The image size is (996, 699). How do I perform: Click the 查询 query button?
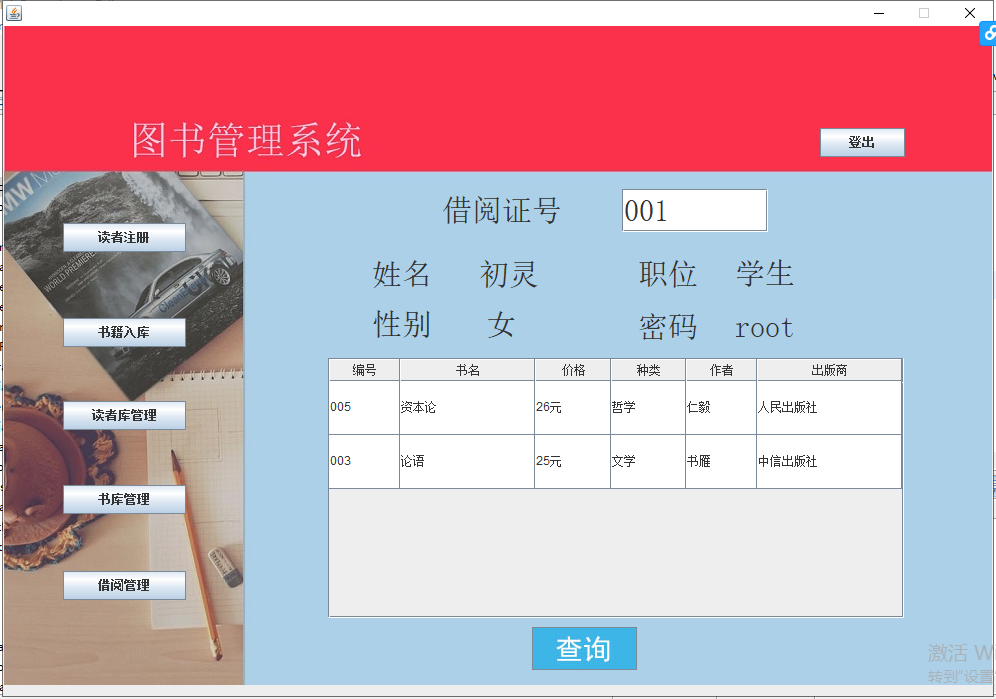click(584, 649)
